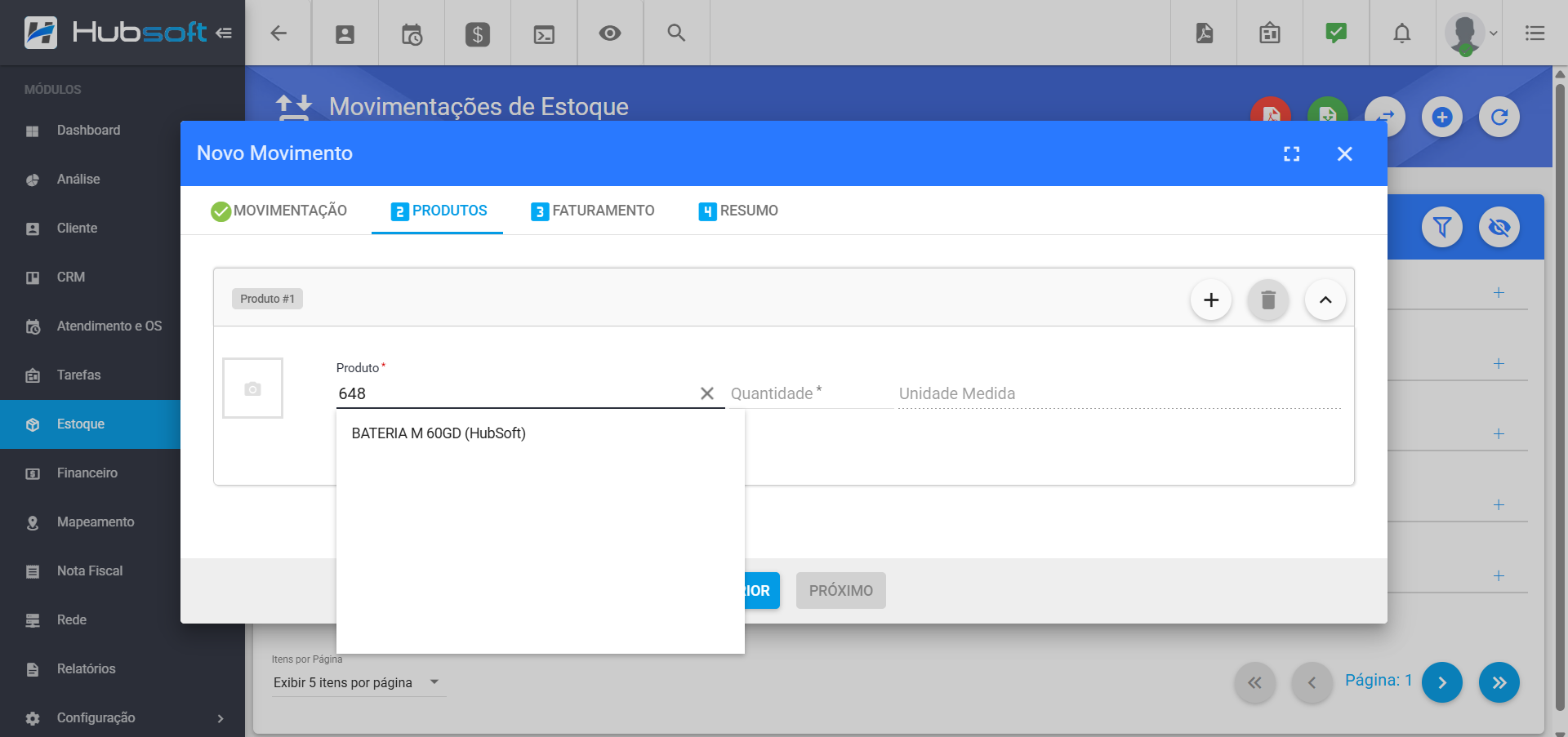Delete Produto #1 with trash icon
1568x737 pixels.
(1267, 300)
